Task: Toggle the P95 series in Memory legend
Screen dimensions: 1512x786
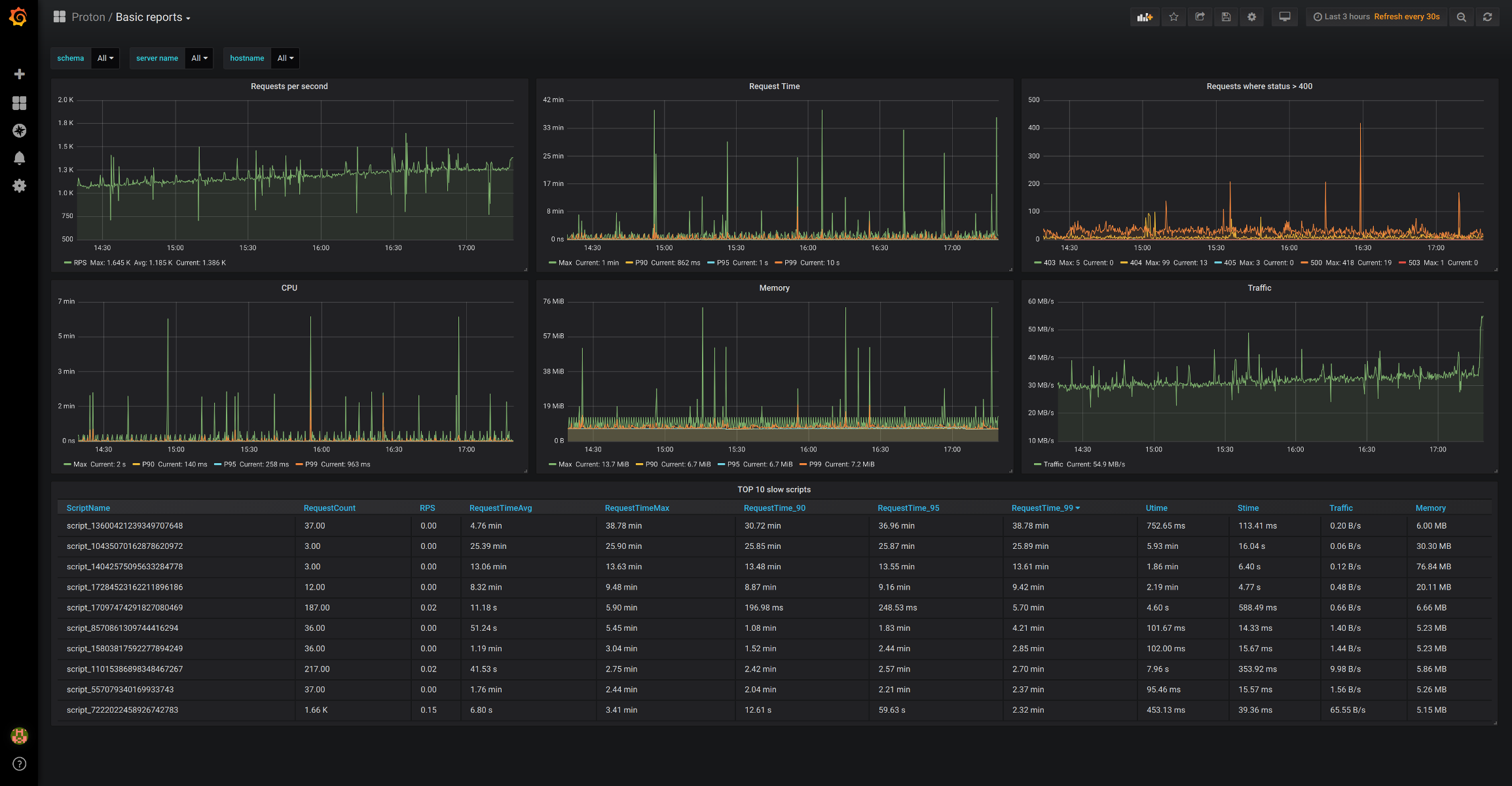Action: [x=733, y=464]
